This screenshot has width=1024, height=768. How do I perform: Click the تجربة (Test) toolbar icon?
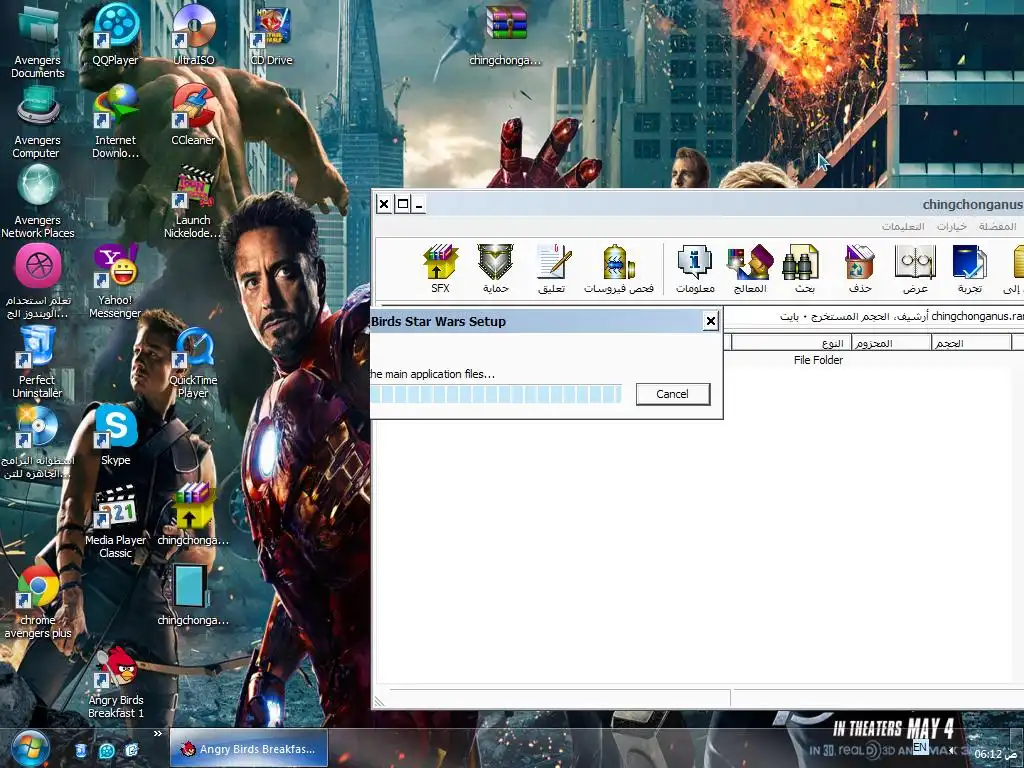pyautogui.click(x=970, y=269)
